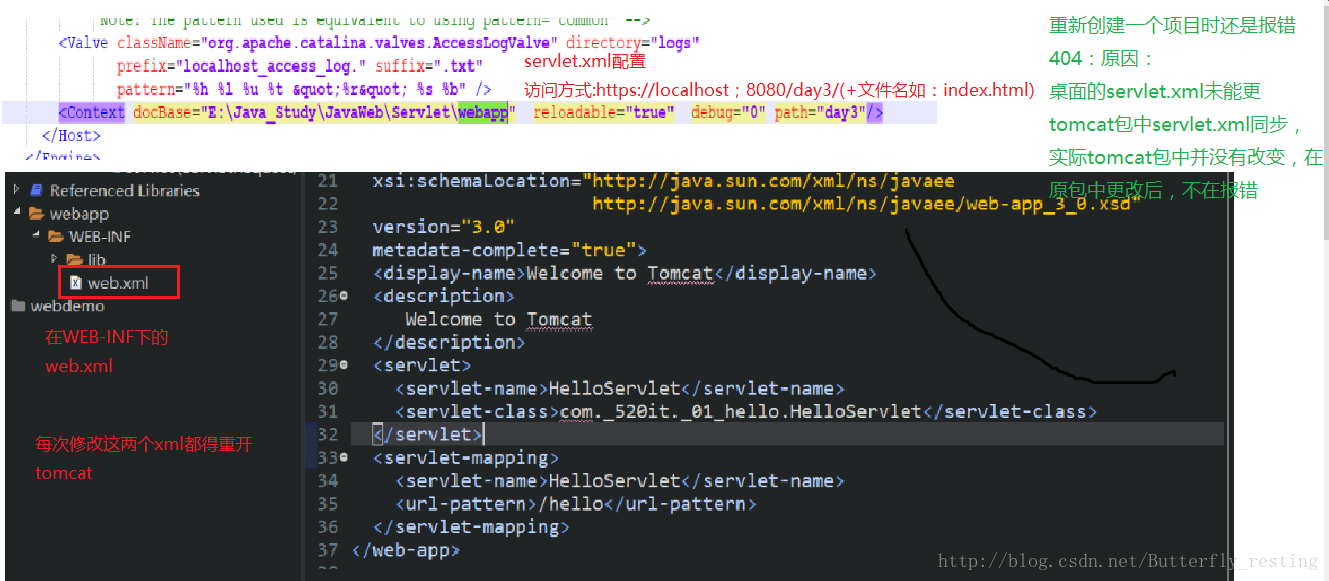Click the closing </servlet-mapping> tag
Image resolution: width=1329 pixels, height=581 pixels.
coord(471,527)
